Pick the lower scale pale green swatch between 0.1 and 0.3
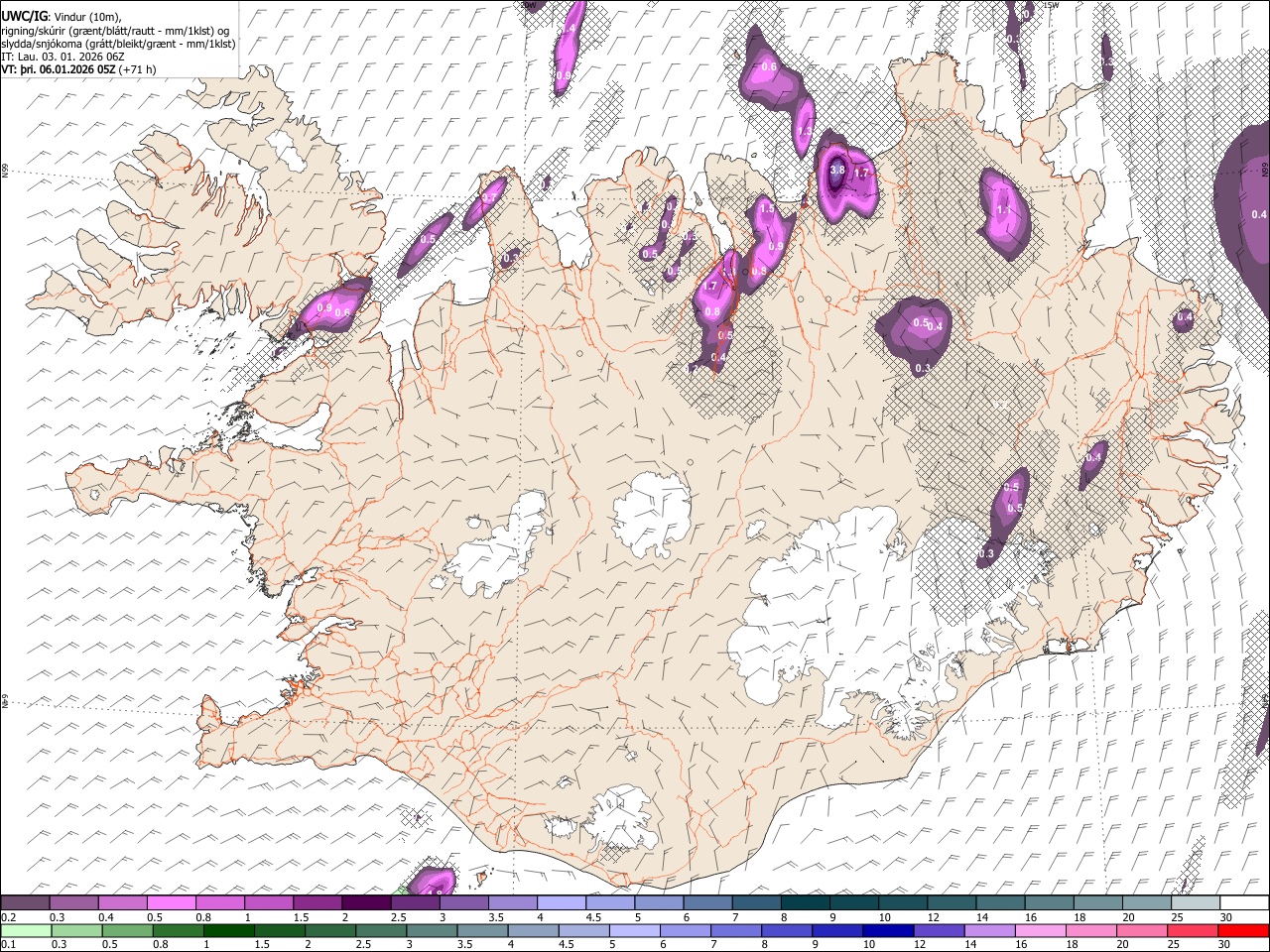The width and height of the screenshot is (1270, 952). click(26, 931)
